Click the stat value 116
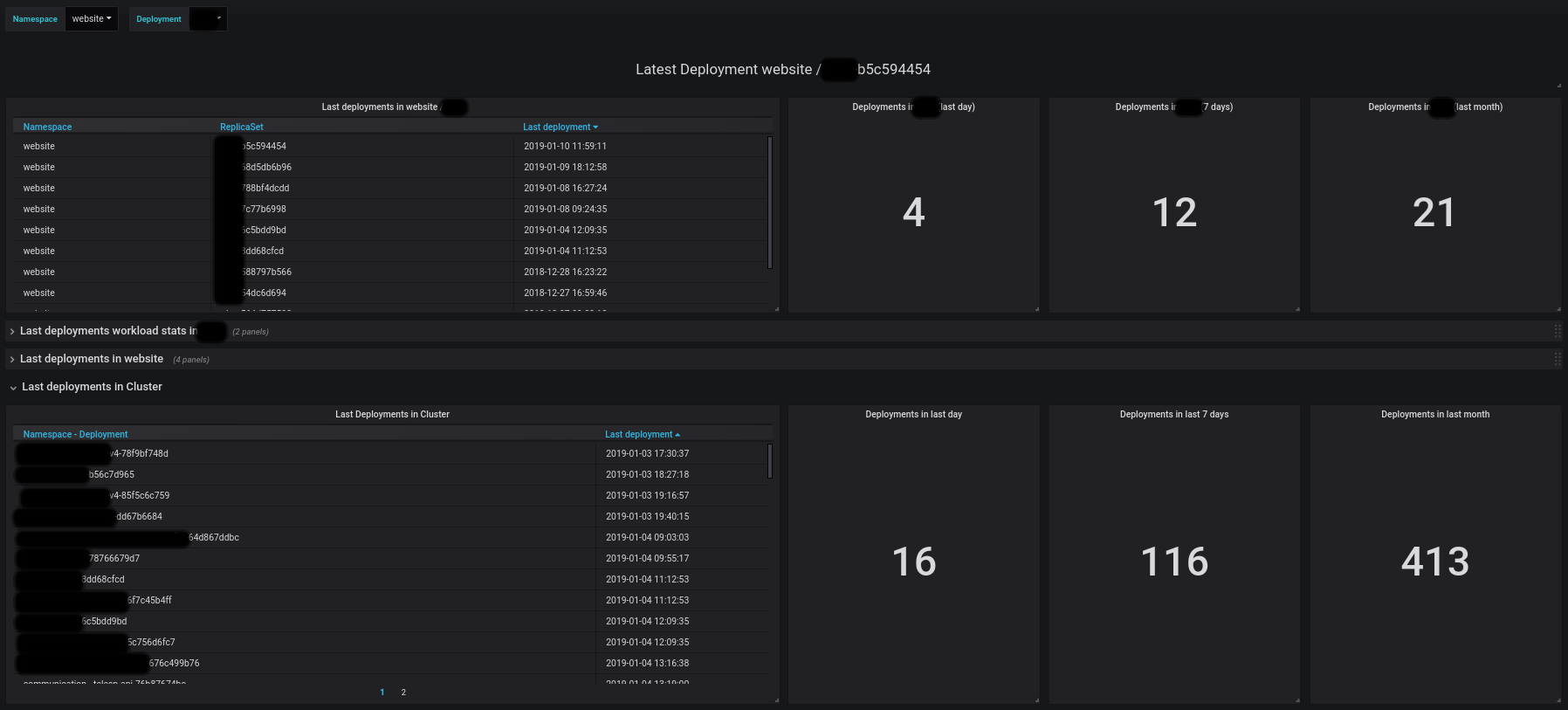This screenshot has height=710, width=1568. point(1174,562)
